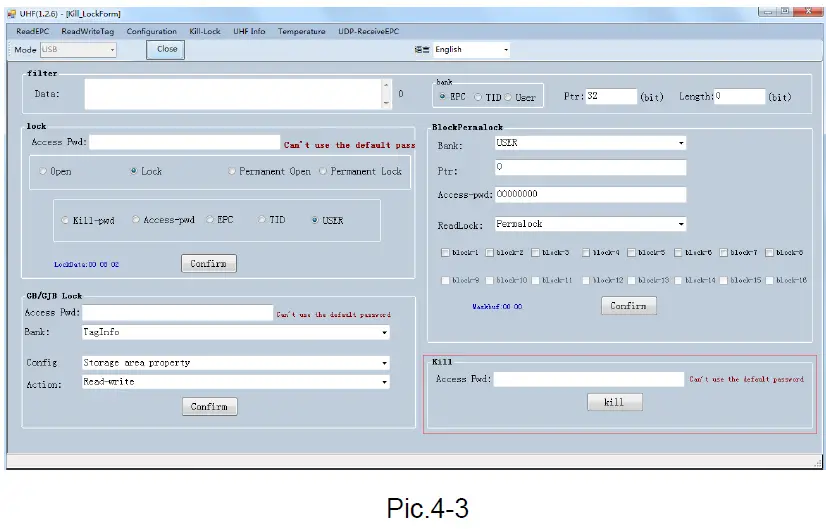Check the block-3 checkbox

535,253
